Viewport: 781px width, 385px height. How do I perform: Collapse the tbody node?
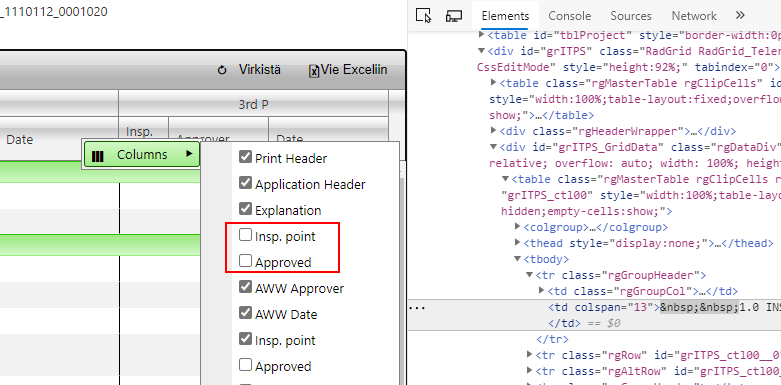518,259
